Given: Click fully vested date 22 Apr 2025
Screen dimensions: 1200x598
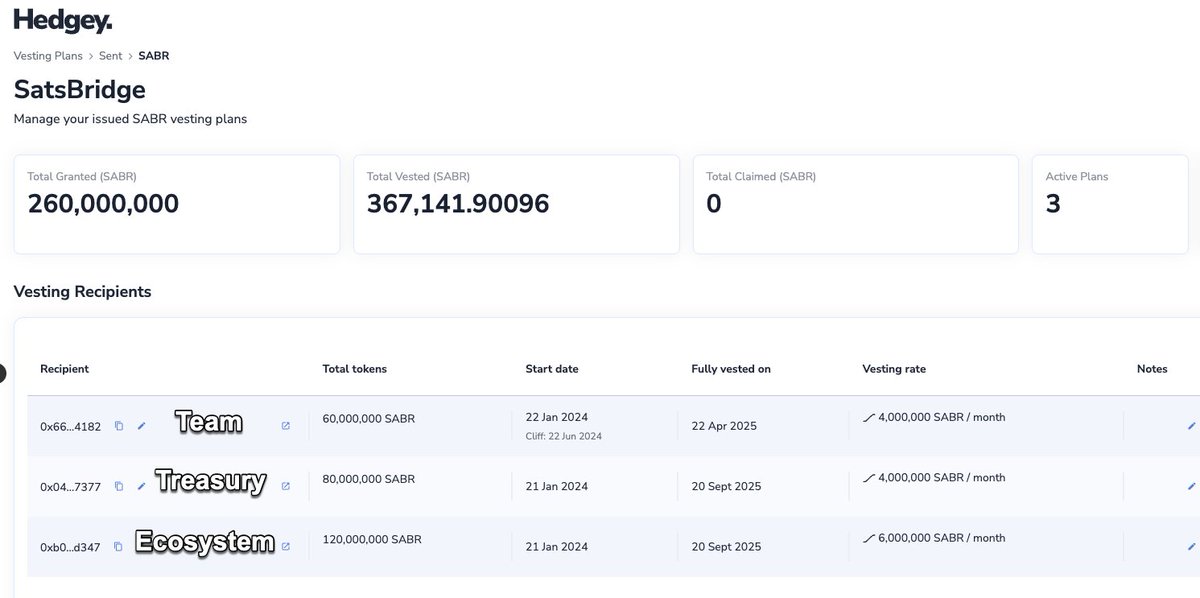Looking at the screenshot, I should click(724, 426).
